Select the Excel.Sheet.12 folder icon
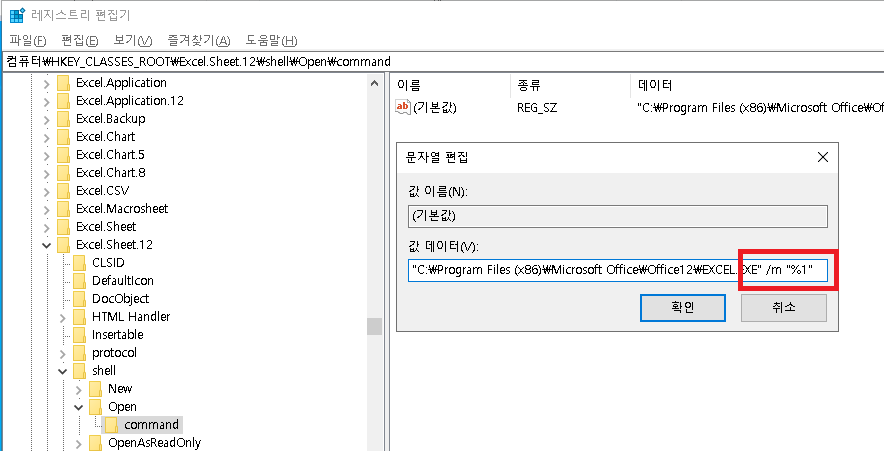The image size is (884, 451). 63,245
